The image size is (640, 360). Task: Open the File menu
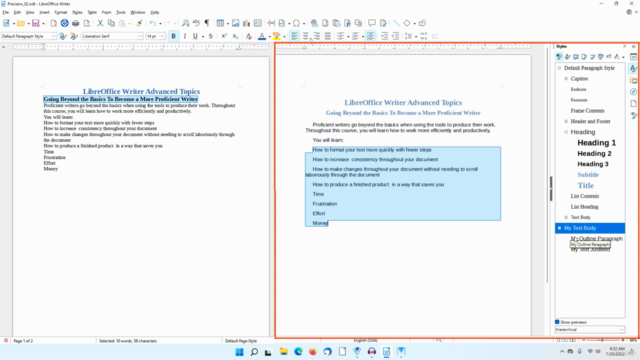pos(6,12)
